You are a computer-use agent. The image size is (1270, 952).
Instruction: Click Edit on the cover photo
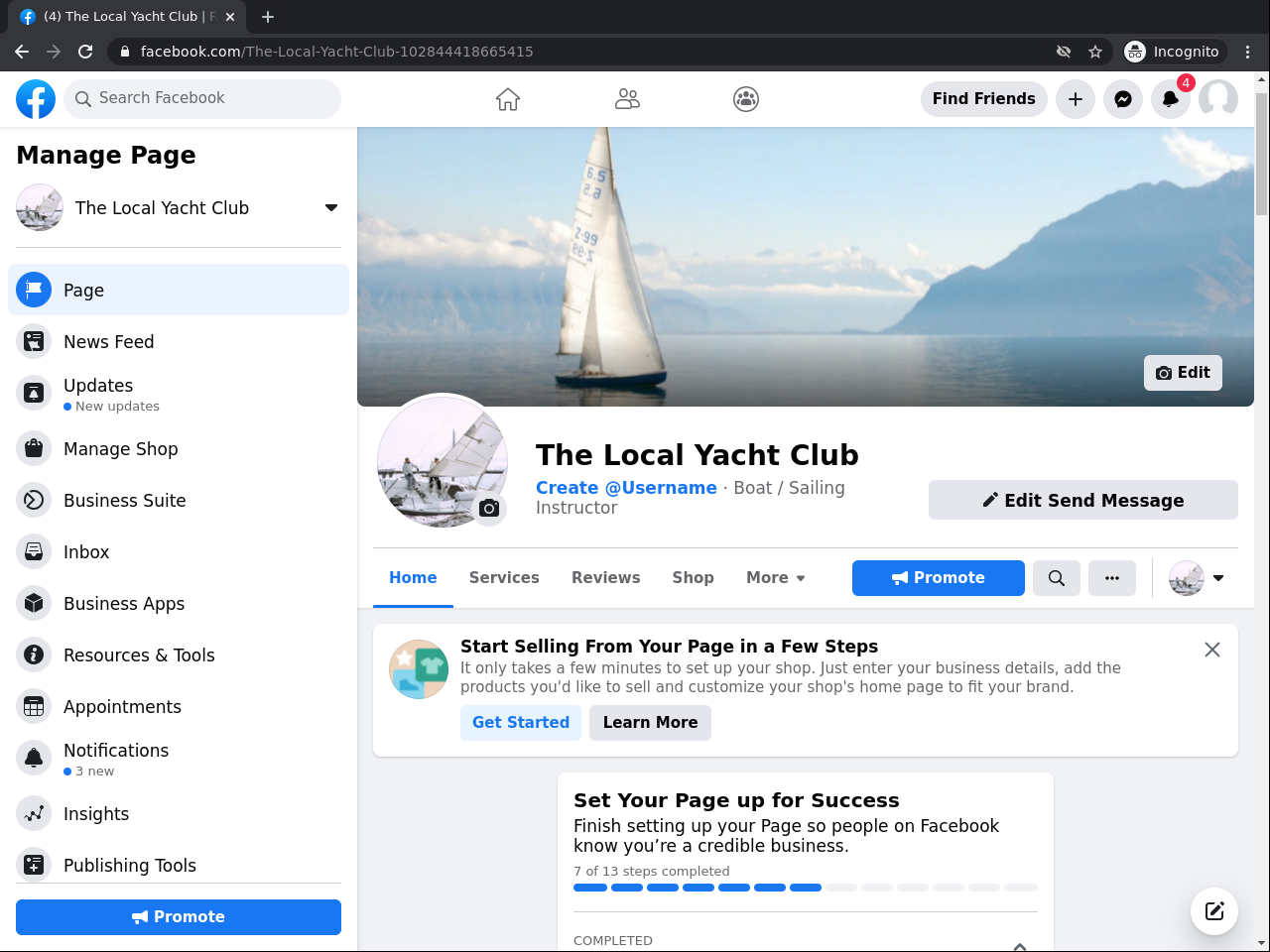pos(1183,373)
